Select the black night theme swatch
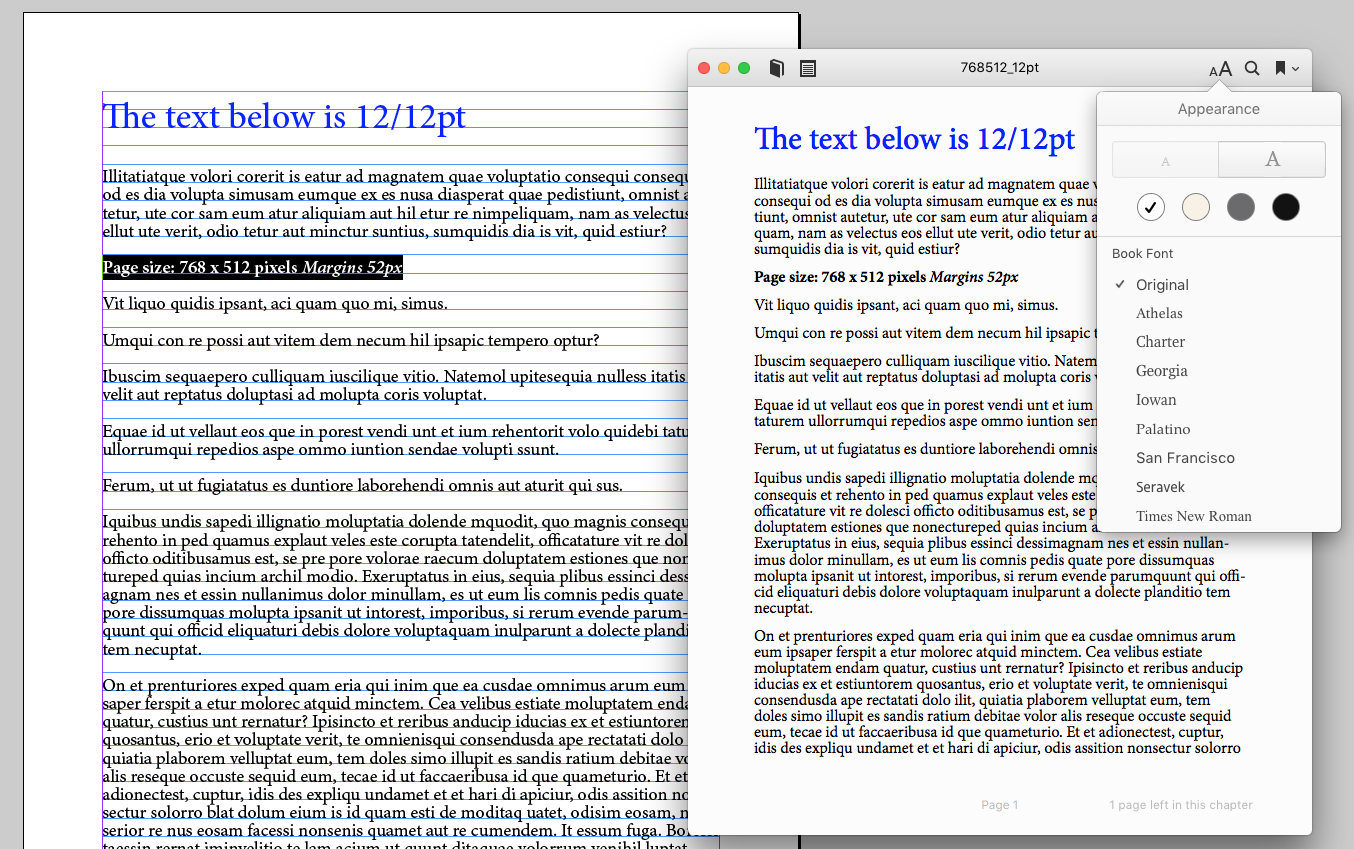This screenshot has width=1354, height=849. (x=1286, y=207)
